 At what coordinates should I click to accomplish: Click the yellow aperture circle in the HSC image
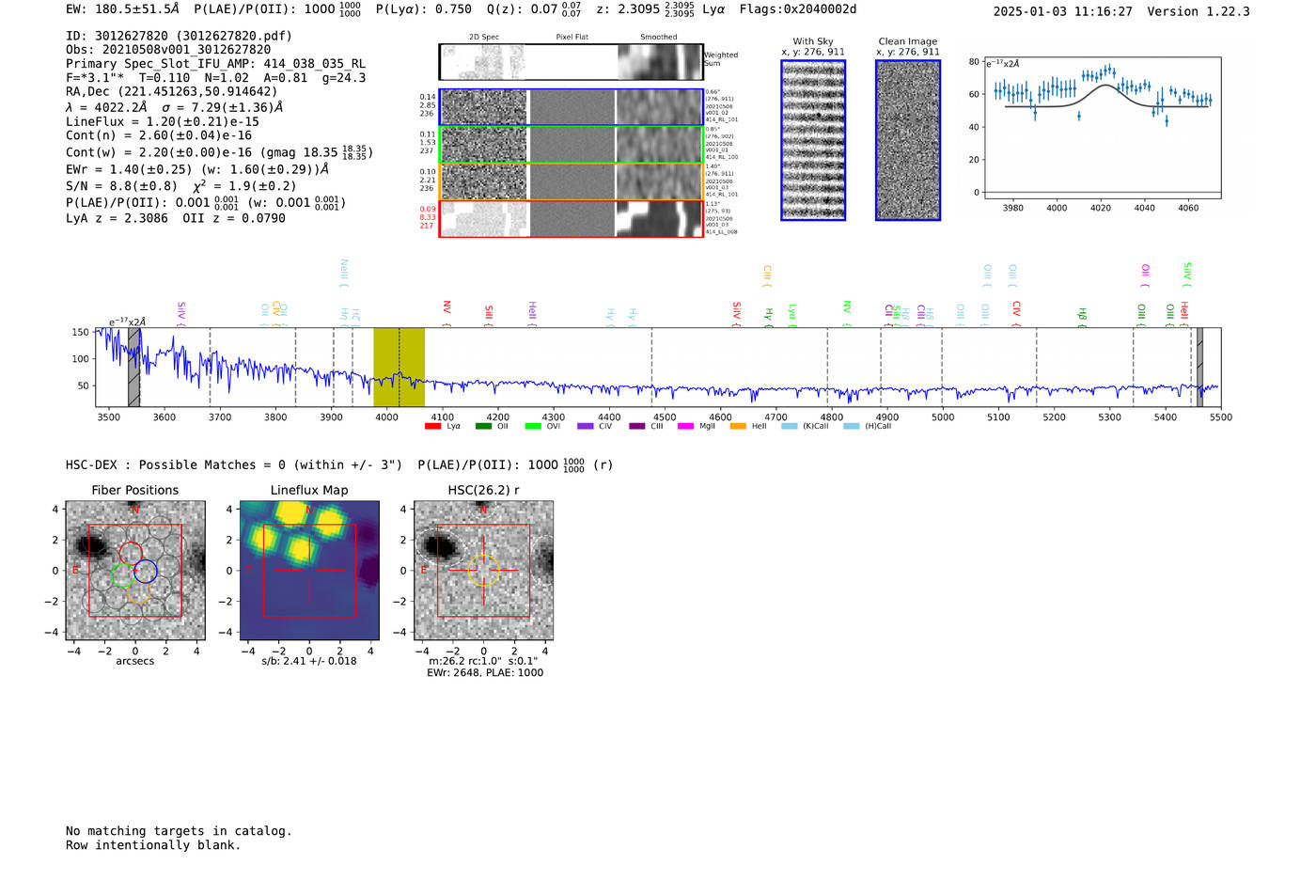(x=483, y=571)
